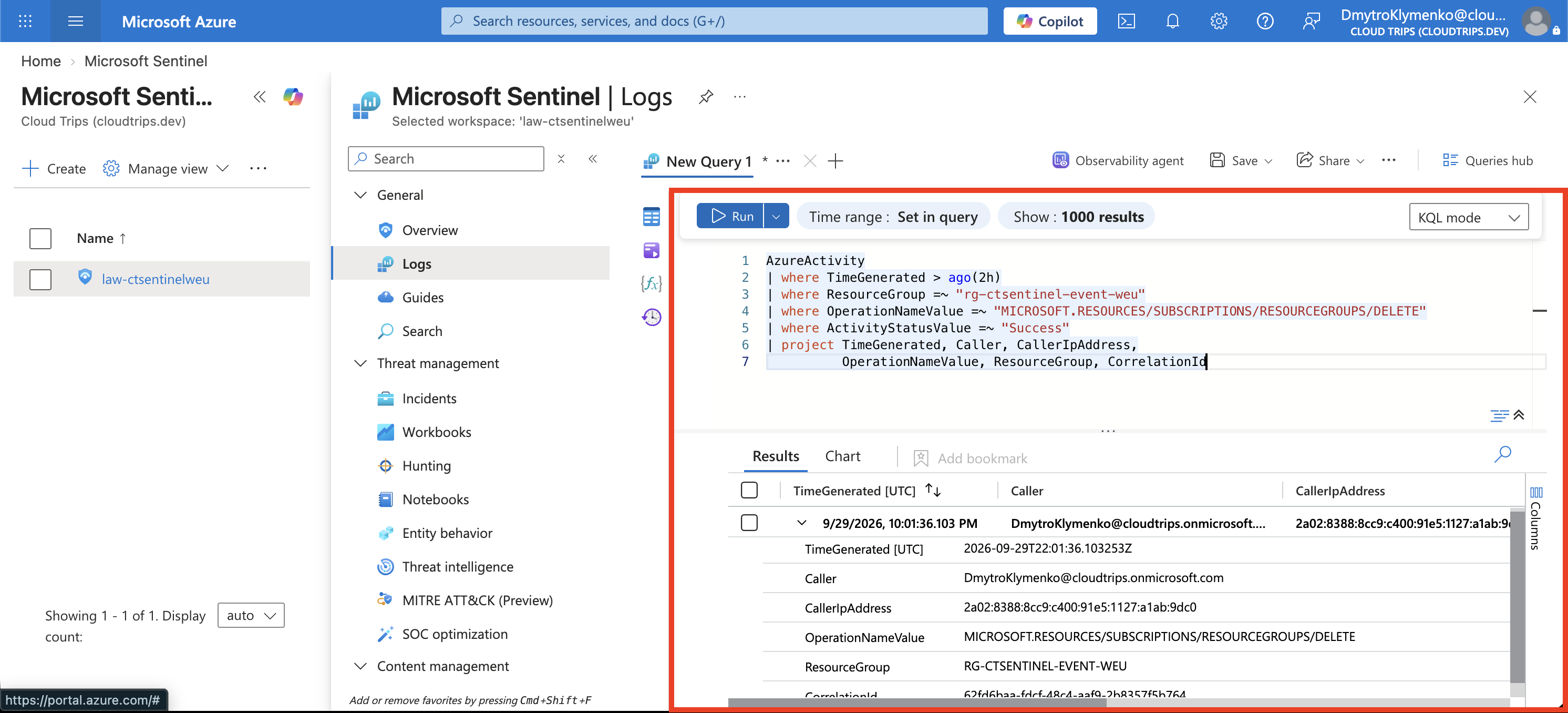Screen dimensions: 1568x713
Task: Open more options beside the Logs title
Action: click(739, 97)
